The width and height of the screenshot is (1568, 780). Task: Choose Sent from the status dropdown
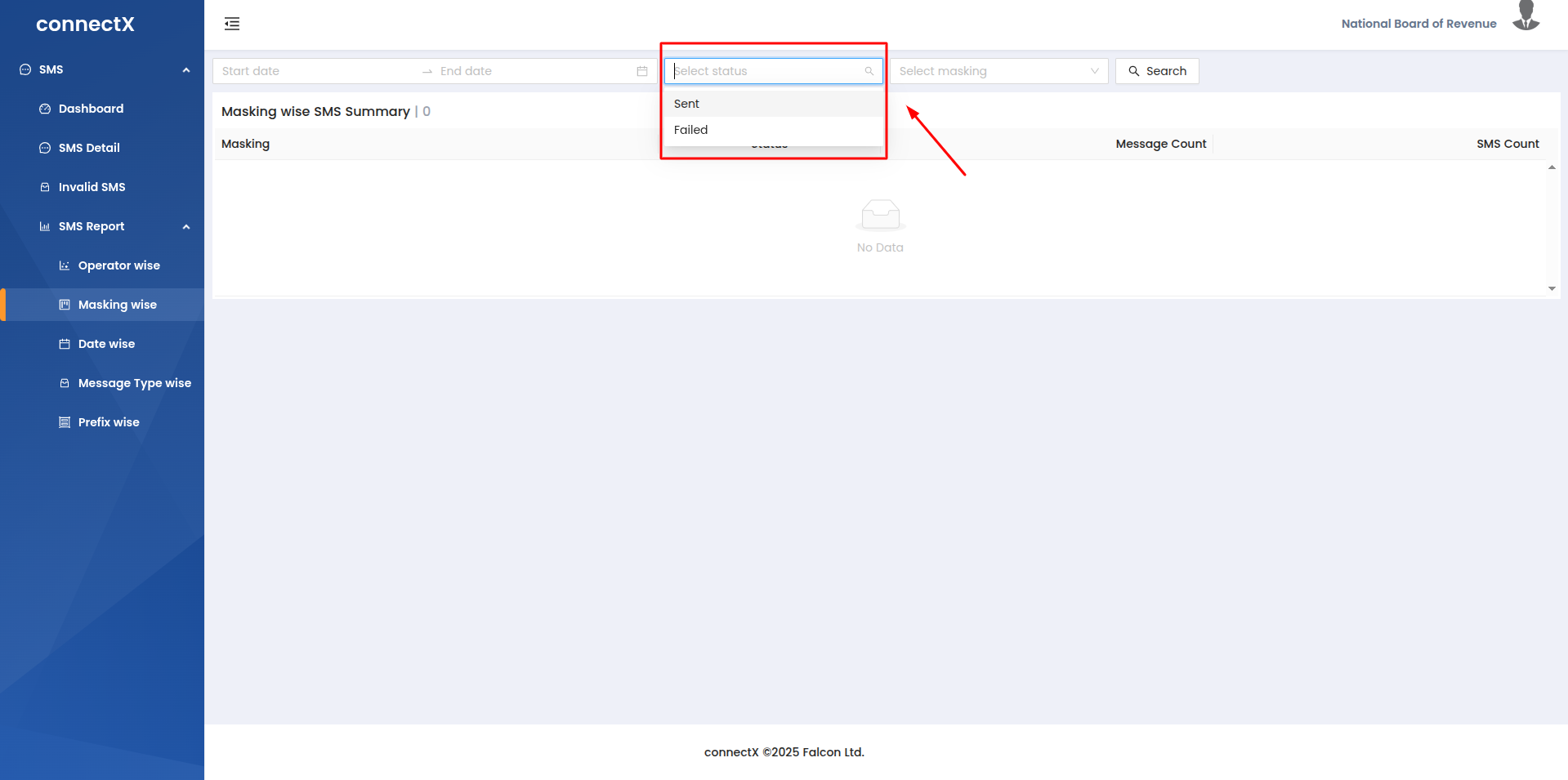pyautogui.click(x=686, y=104)
